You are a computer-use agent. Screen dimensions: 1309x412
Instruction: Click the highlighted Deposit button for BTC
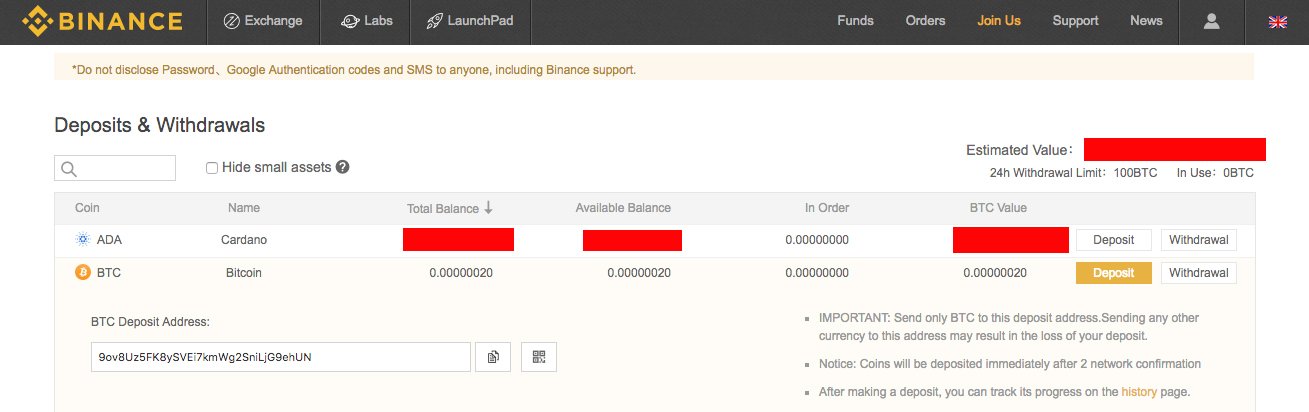pyautogui.click(x=1114, y=273)
